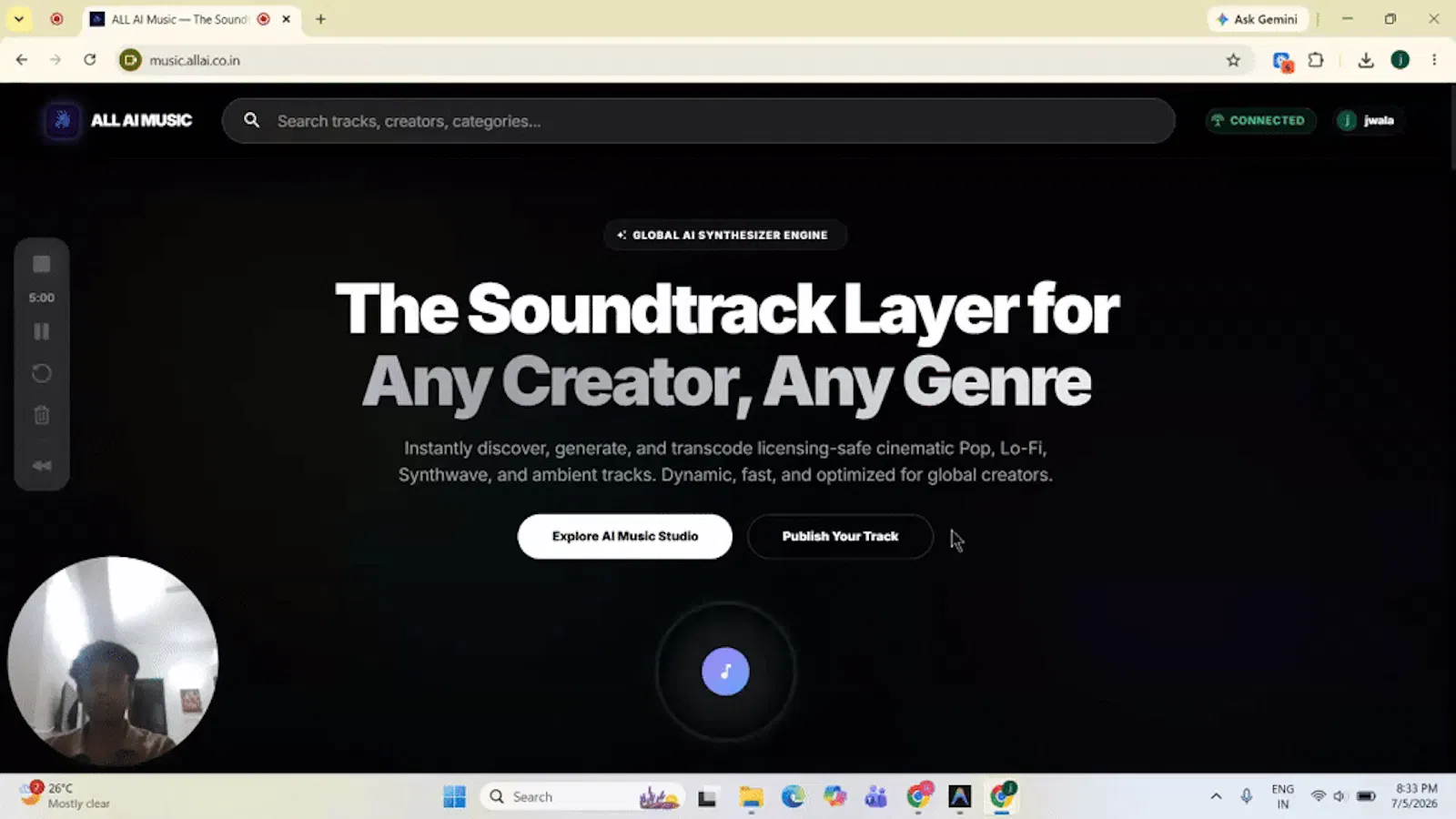This screenshot has width=1456, height=819.
Task: Show hidden system tray icons
Action: pos(1216,796)
